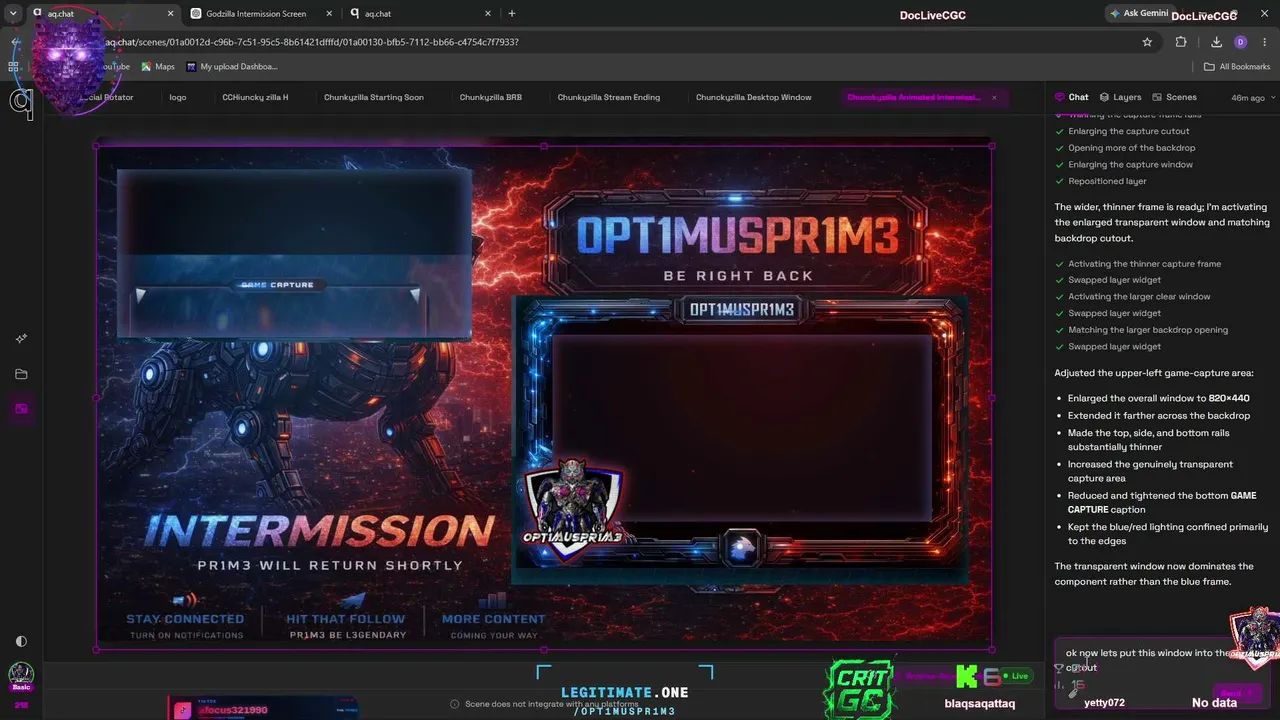
Task: Open the Chunckyzilla Desktop Window scene tab
Action: click(x=754, y=97)
